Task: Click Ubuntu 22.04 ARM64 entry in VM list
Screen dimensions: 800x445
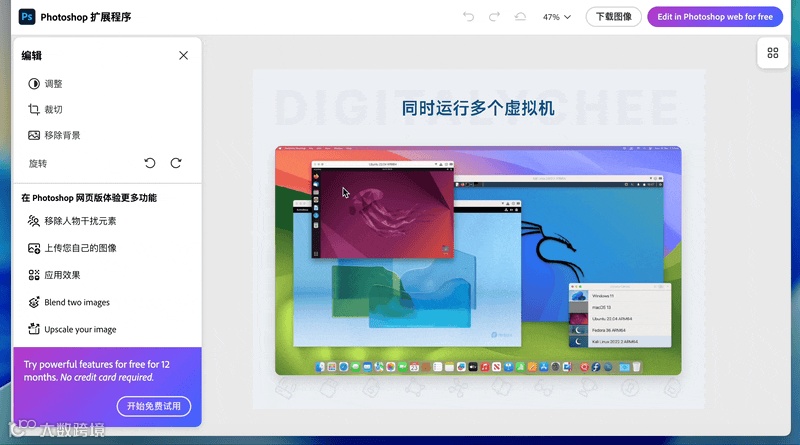Action: pyautogui.click(x=620, y=318)
